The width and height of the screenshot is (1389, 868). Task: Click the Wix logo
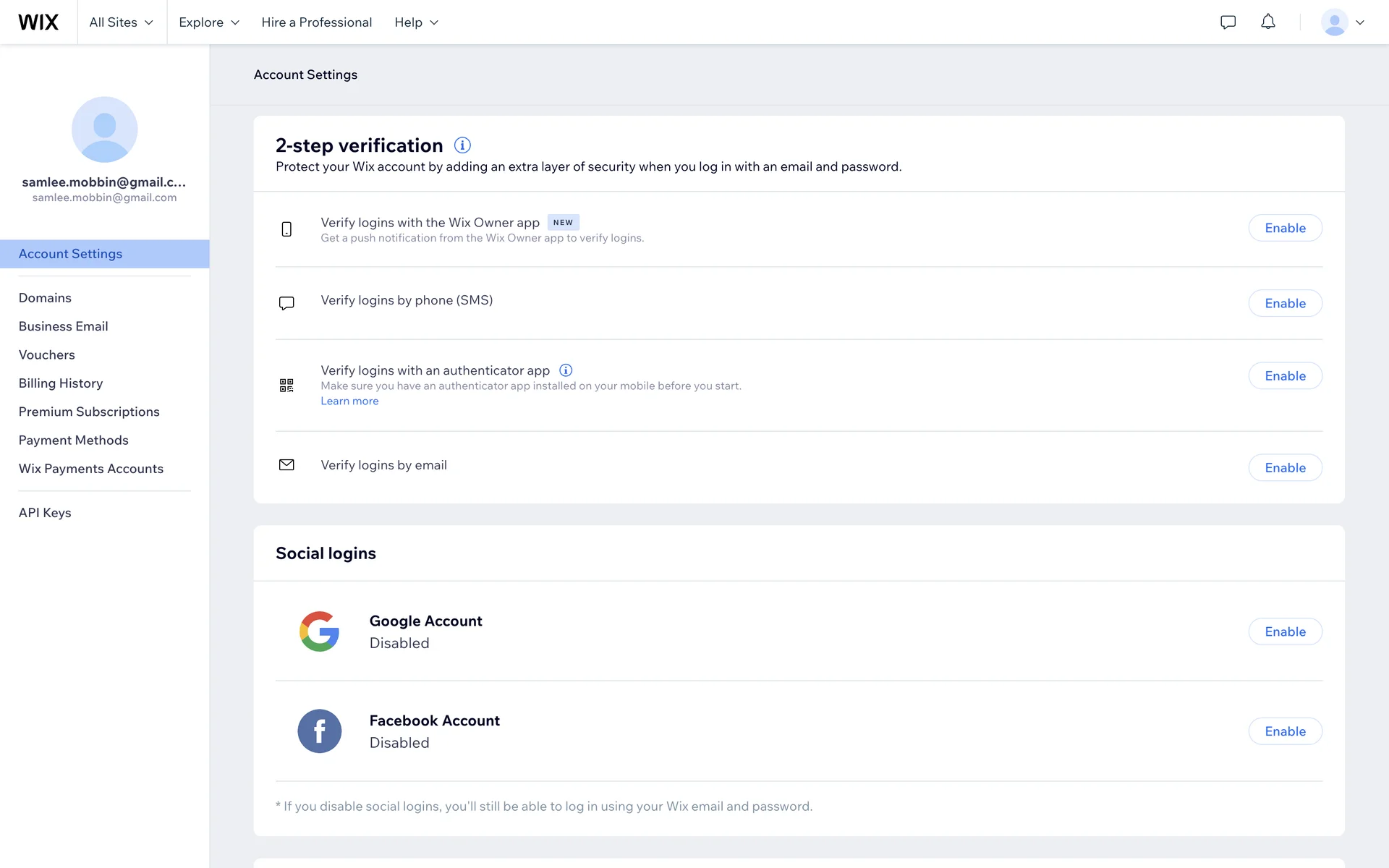point(38,22)
